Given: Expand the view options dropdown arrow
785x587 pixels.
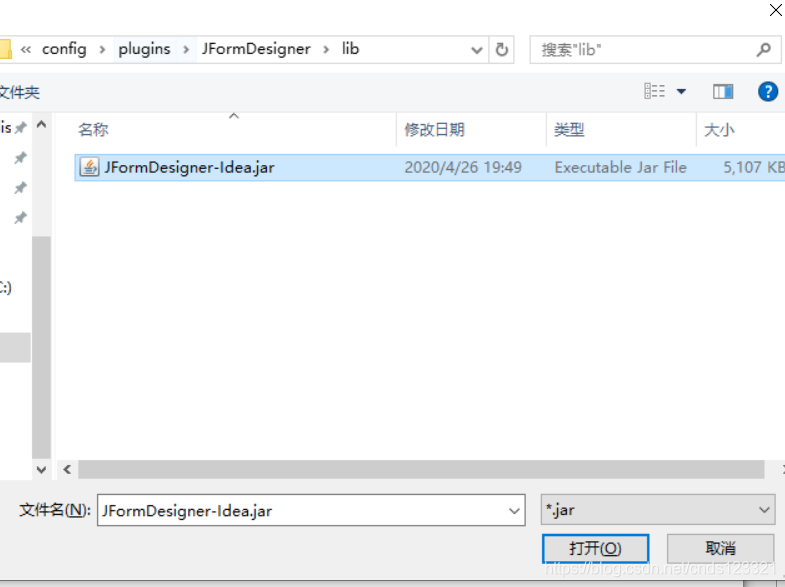Looking at the screenshot, I should point(681,92).
